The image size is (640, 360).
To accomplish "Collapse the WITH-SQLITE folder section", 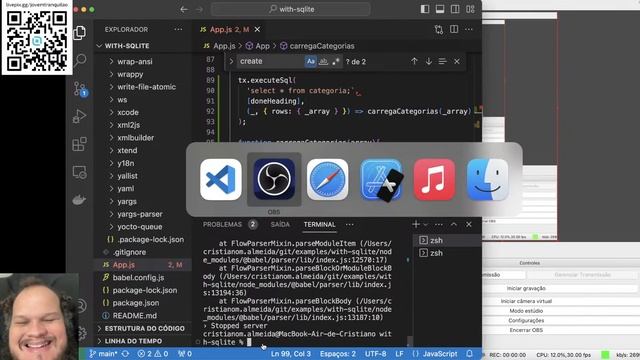I will coord(127,46).
